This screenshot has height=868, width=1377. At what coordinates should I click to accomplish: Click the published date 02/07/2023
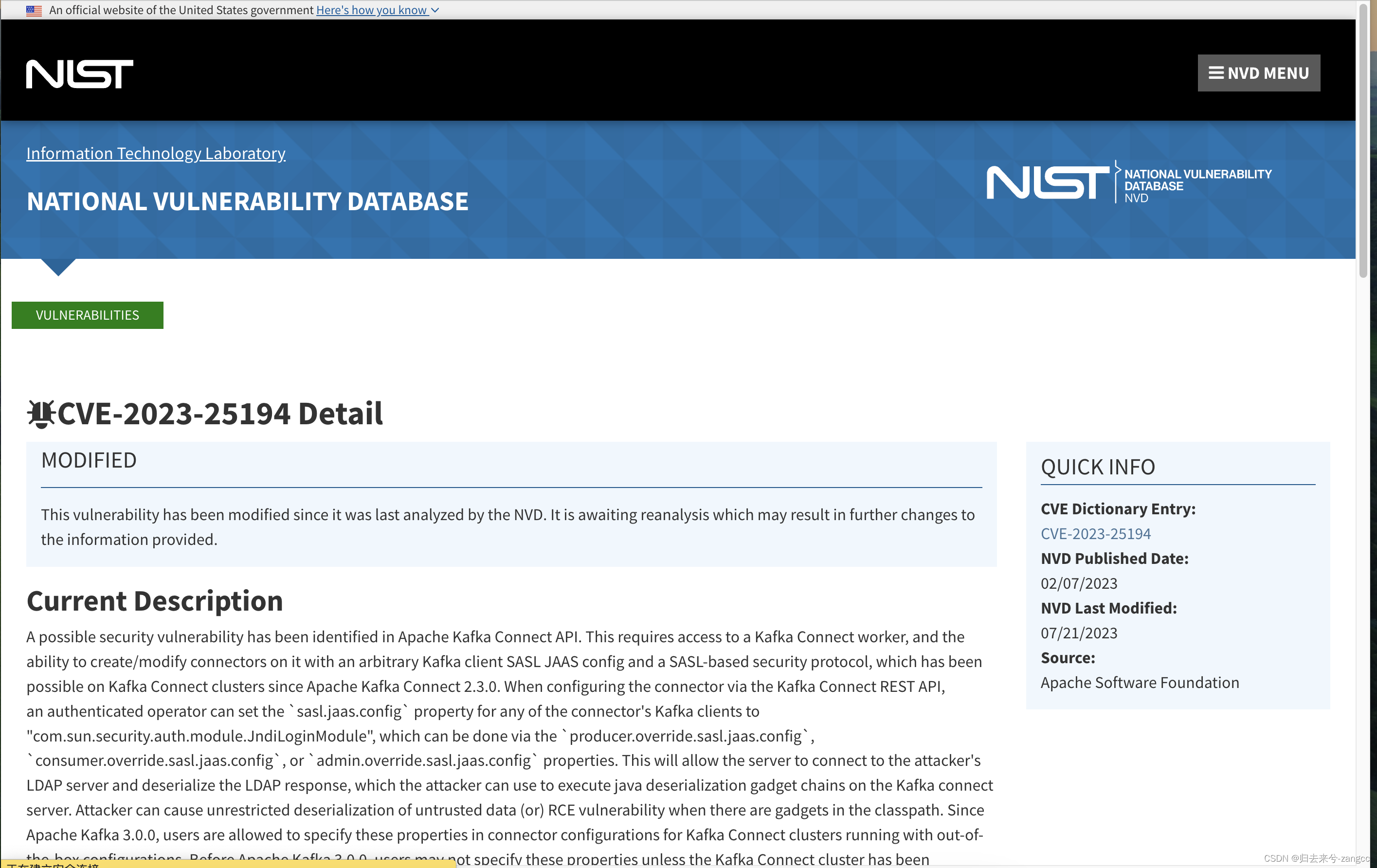pos(1079,583)
